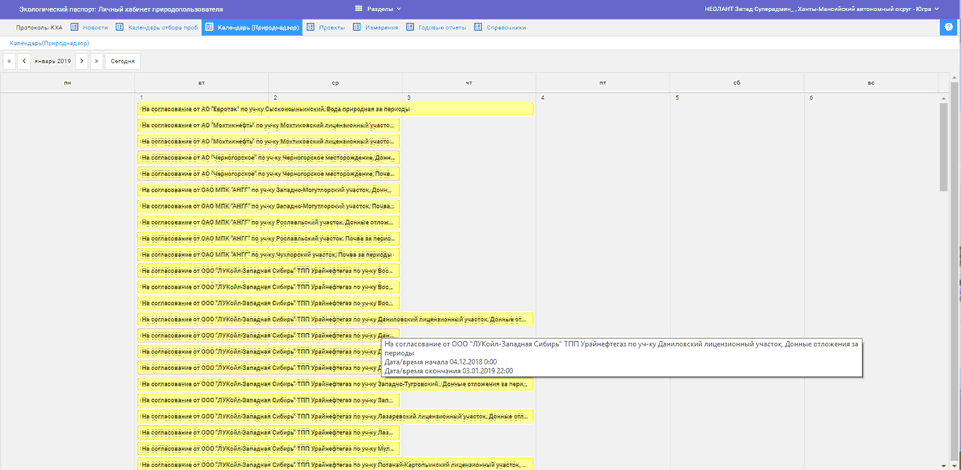Viewport: 961px width, 470px height.
Task: Click the январь 2019 month label
Action: click(x=53, y=61)
